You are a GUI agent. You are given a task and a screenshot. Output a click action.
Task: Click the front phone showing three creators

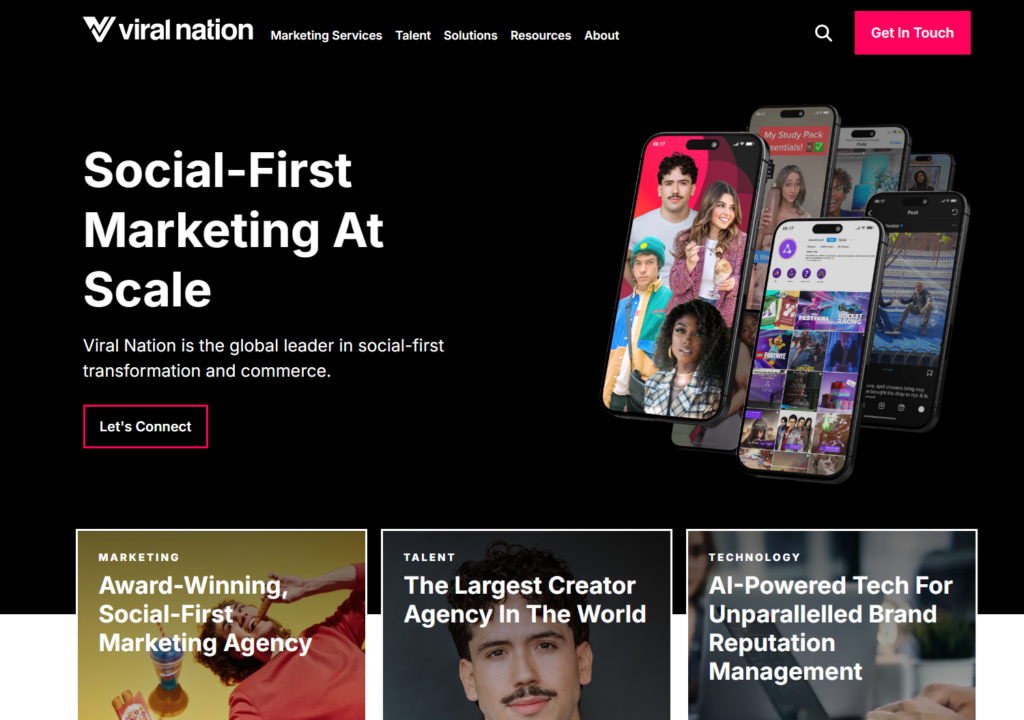[x=682, y=278]
